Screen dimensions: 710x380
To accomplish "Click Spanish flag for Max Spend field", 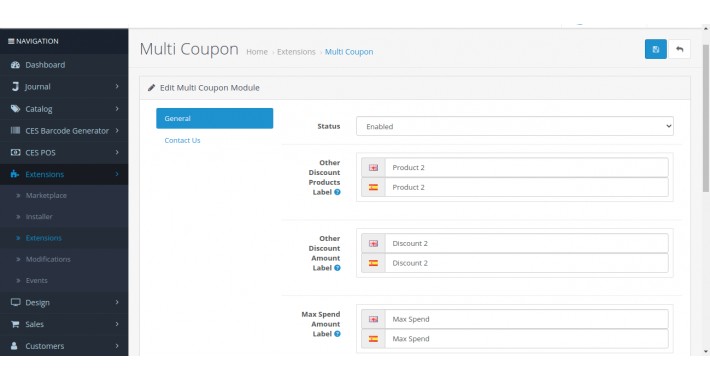I will (373, 339).
